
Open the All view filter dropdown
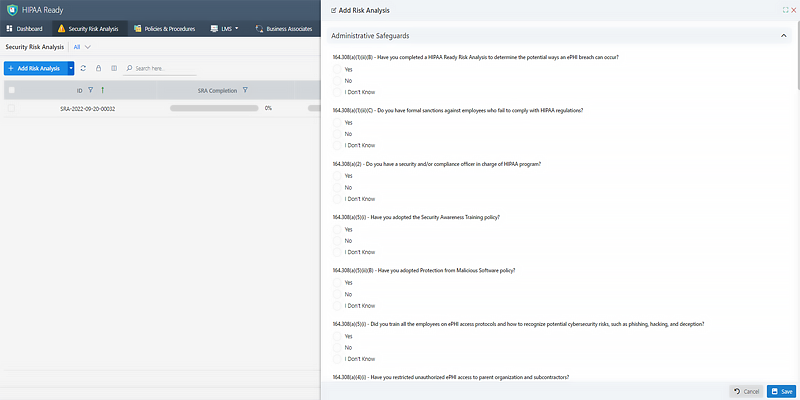[82, 47]
